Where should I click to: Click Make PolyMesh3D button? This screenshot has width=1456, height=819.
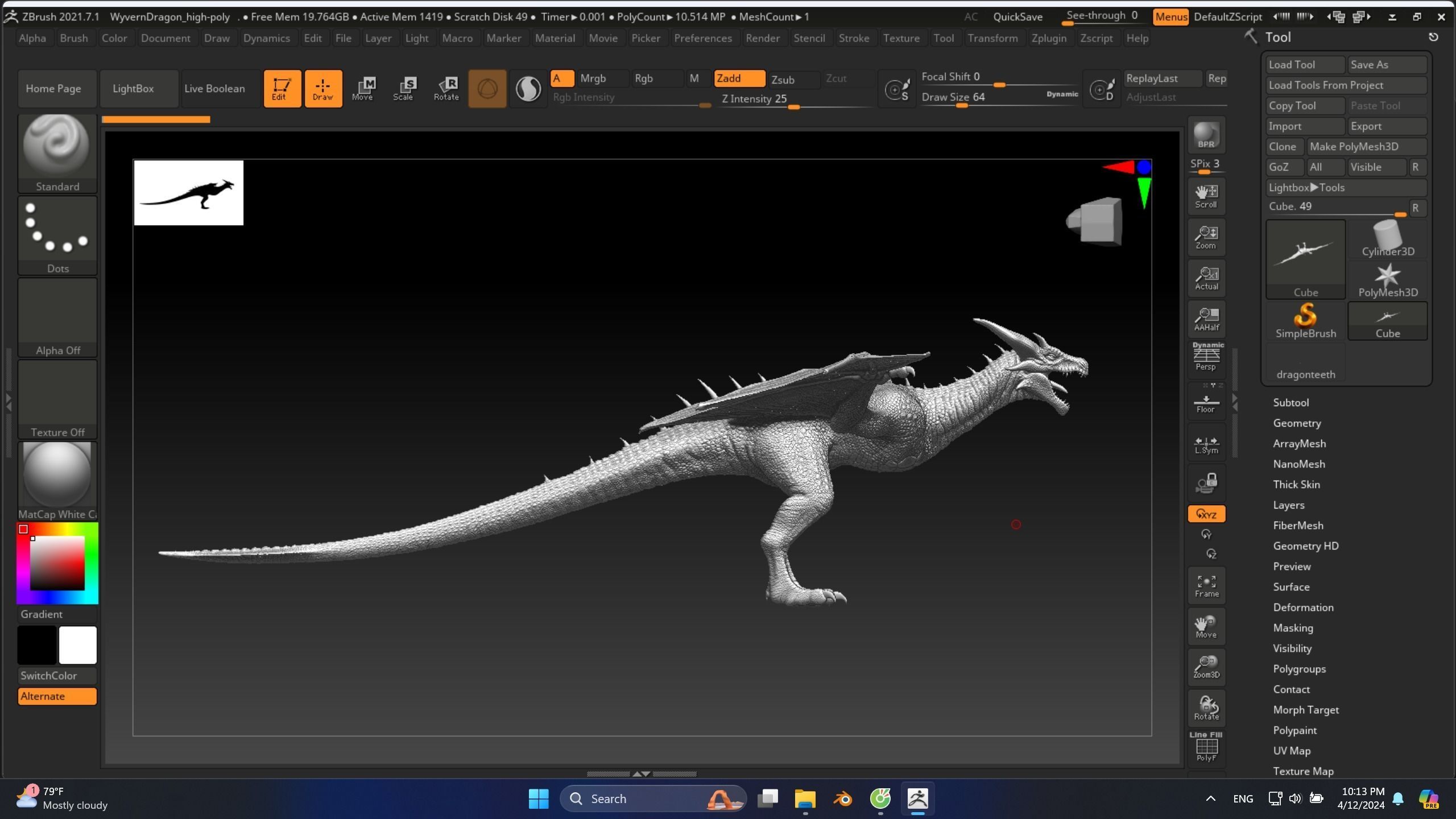click(x=1367, y=147)
